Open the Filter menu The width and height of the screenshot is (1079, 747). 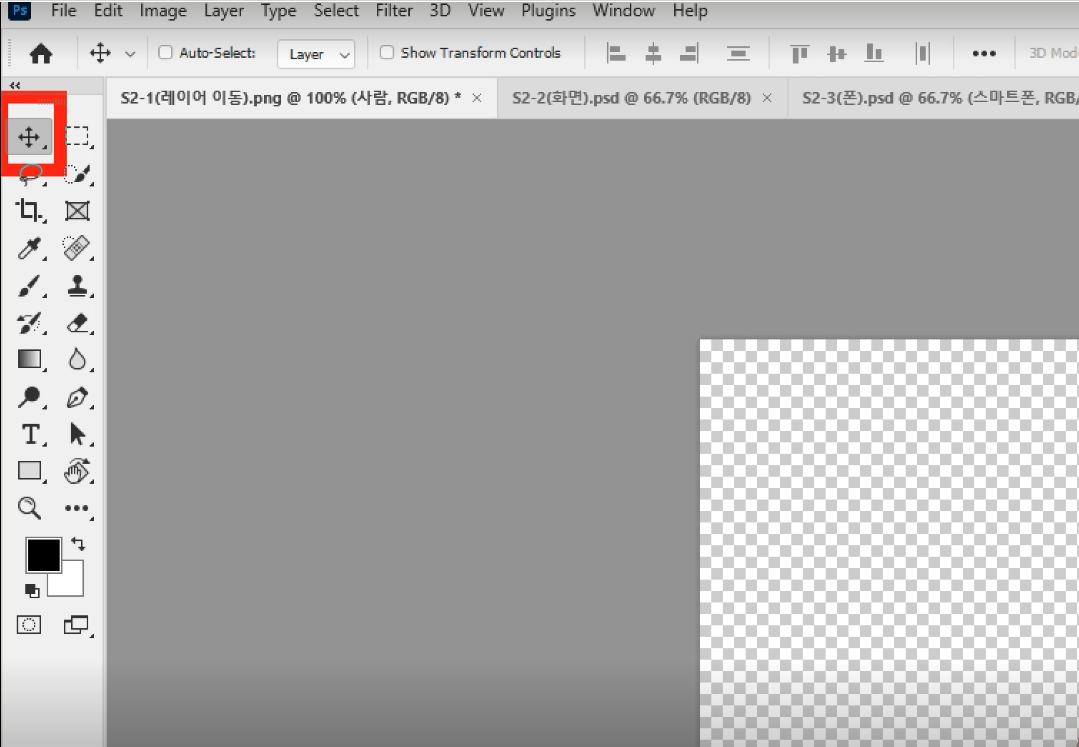point(394,11)
